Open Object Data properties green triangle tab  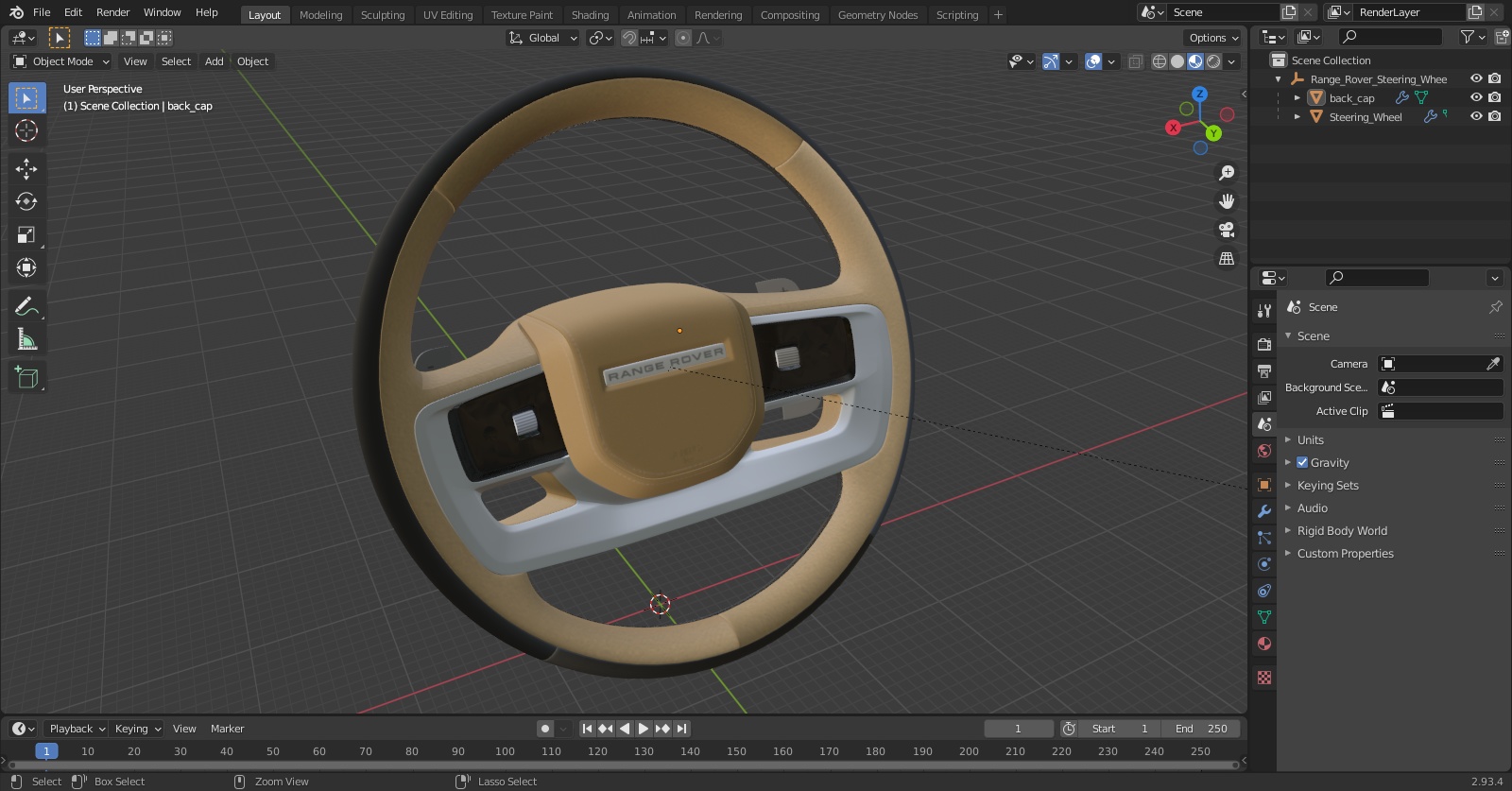click(1264, 617)
